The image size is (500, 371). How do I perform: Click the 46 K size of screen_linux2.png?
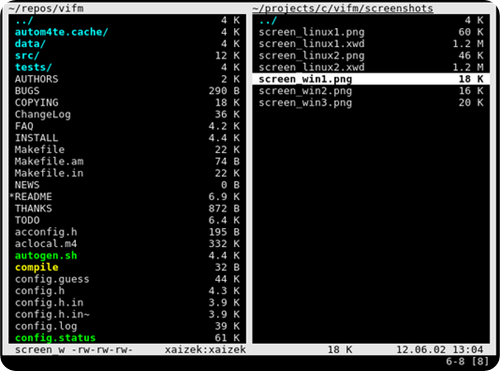471,55
